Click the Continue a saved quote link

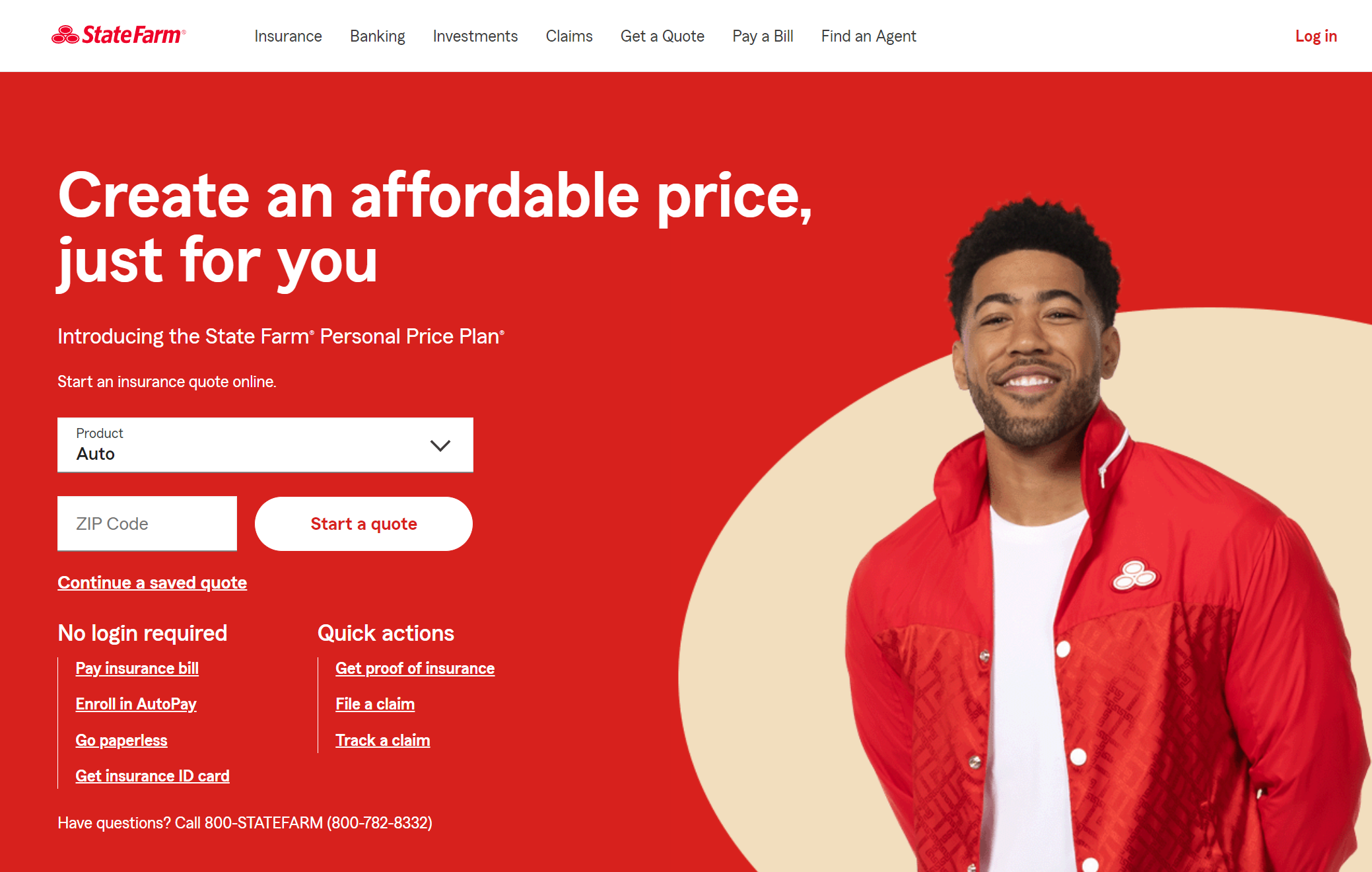(x=152, y=582)
